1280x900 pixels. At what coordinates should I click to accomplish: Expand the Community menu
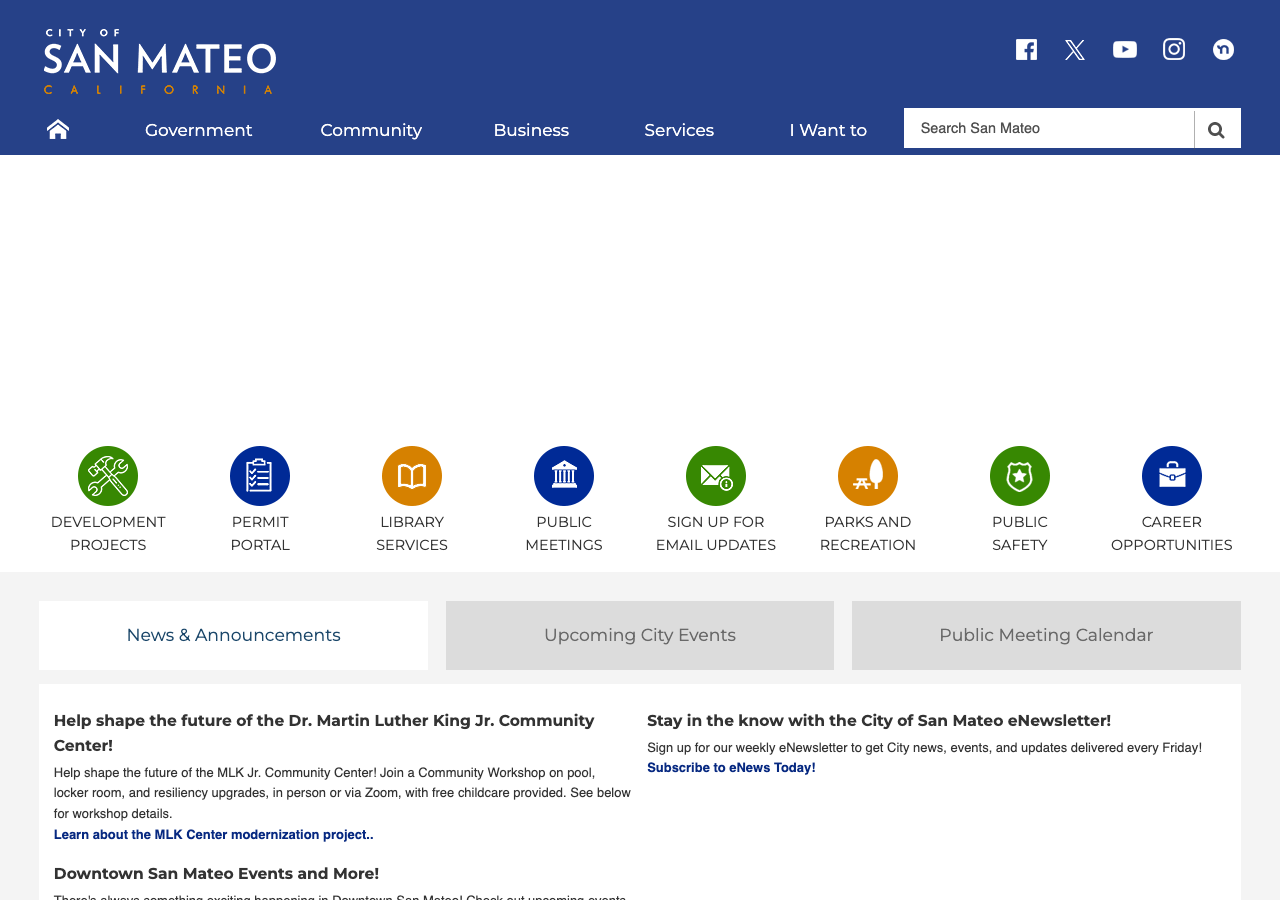tap(371, 130)
